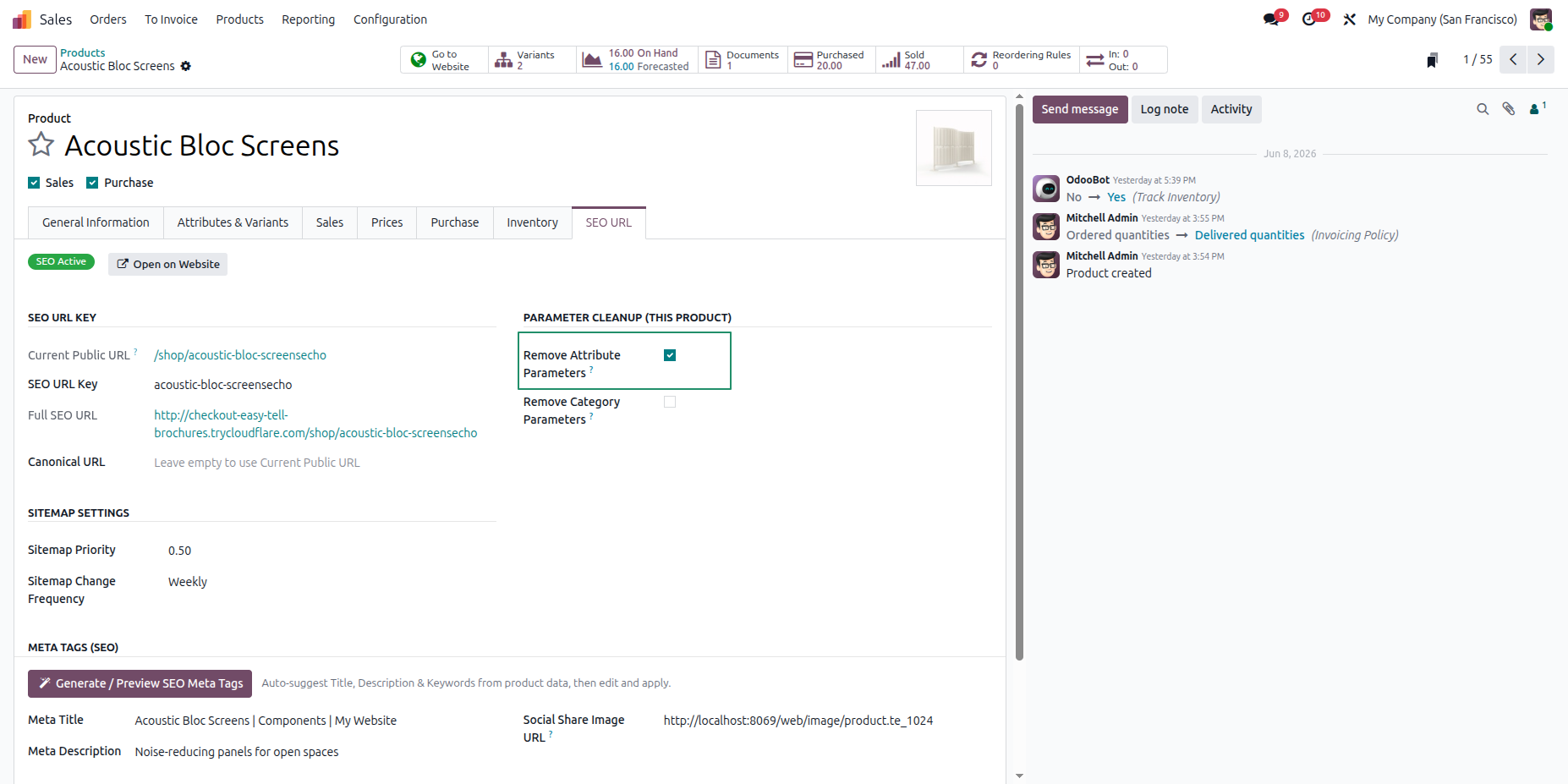Go to the next record arrow
1568x784 pixels.
(x=1540, y=59)
